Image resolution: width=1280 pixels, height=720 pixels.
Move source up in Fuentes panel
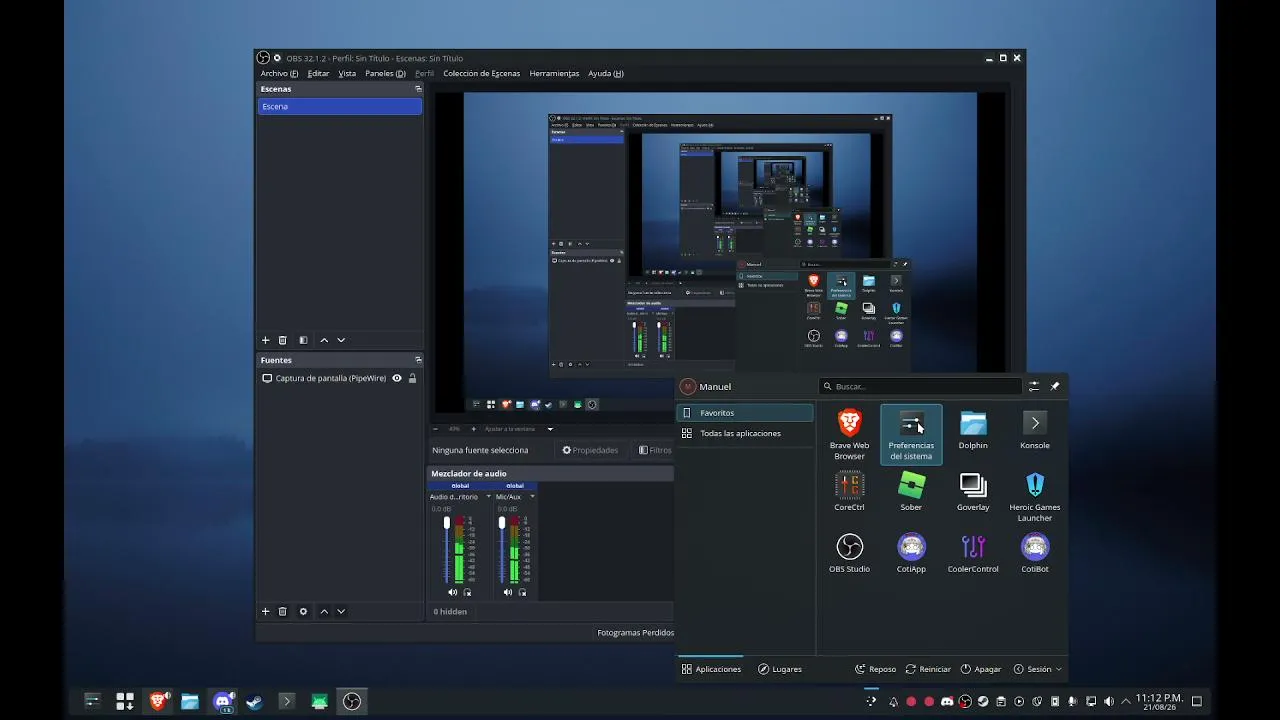[324, 611]
